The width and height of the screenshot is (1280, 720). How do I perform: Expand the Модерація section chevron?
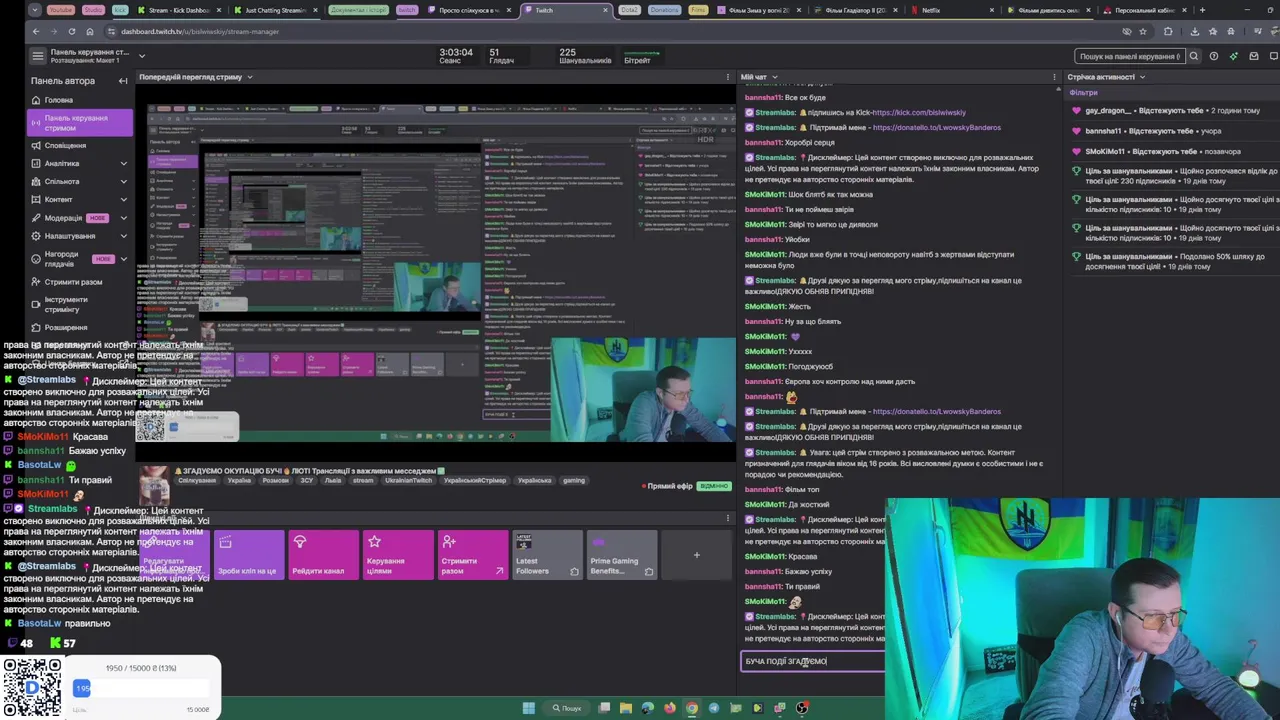pyautogui.click(x=124, y=217)
